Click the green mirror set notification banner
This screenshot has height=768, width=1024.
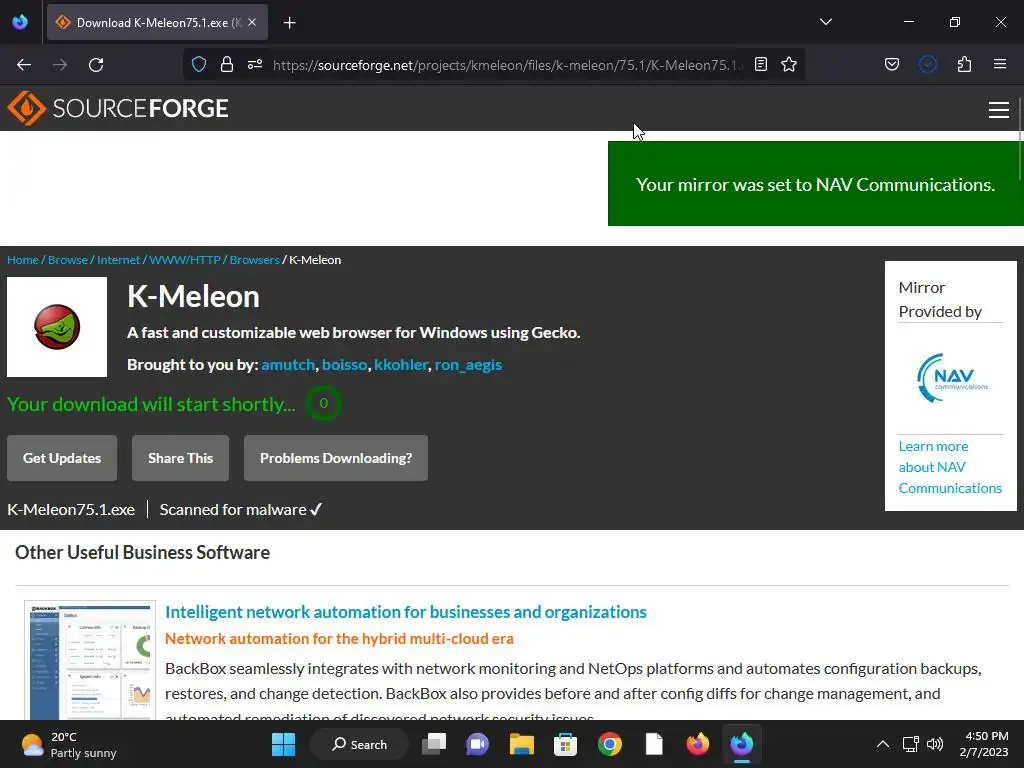(x=815, y=184)
